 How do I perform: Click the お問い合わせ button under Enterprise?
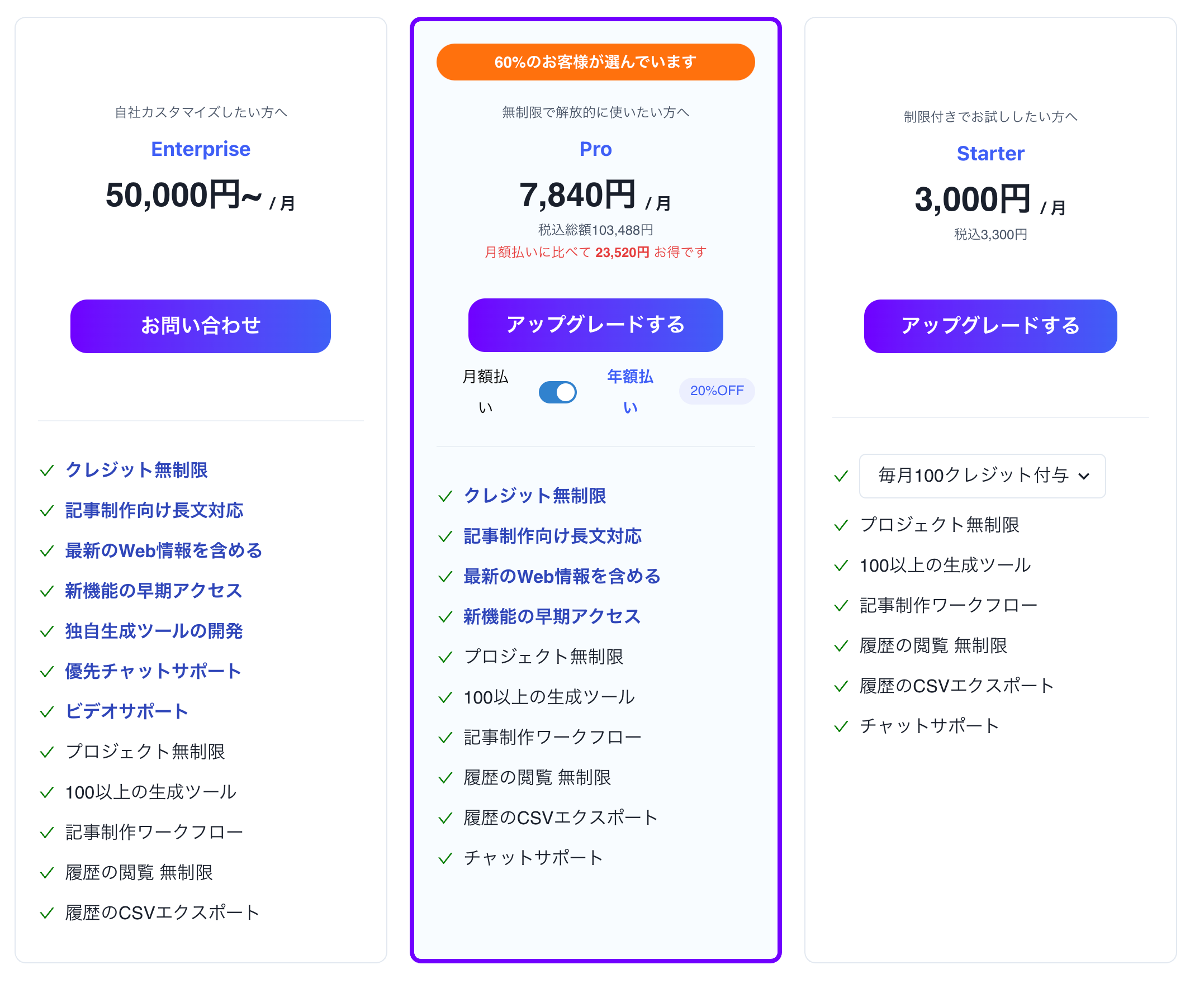coord(201,326)
